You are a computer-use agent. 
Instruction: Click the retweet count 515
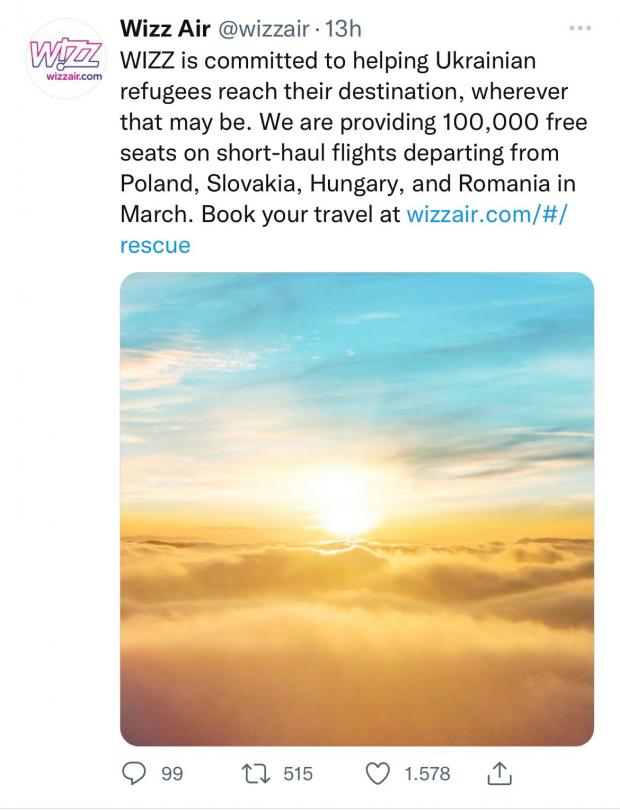pos(298,773)
